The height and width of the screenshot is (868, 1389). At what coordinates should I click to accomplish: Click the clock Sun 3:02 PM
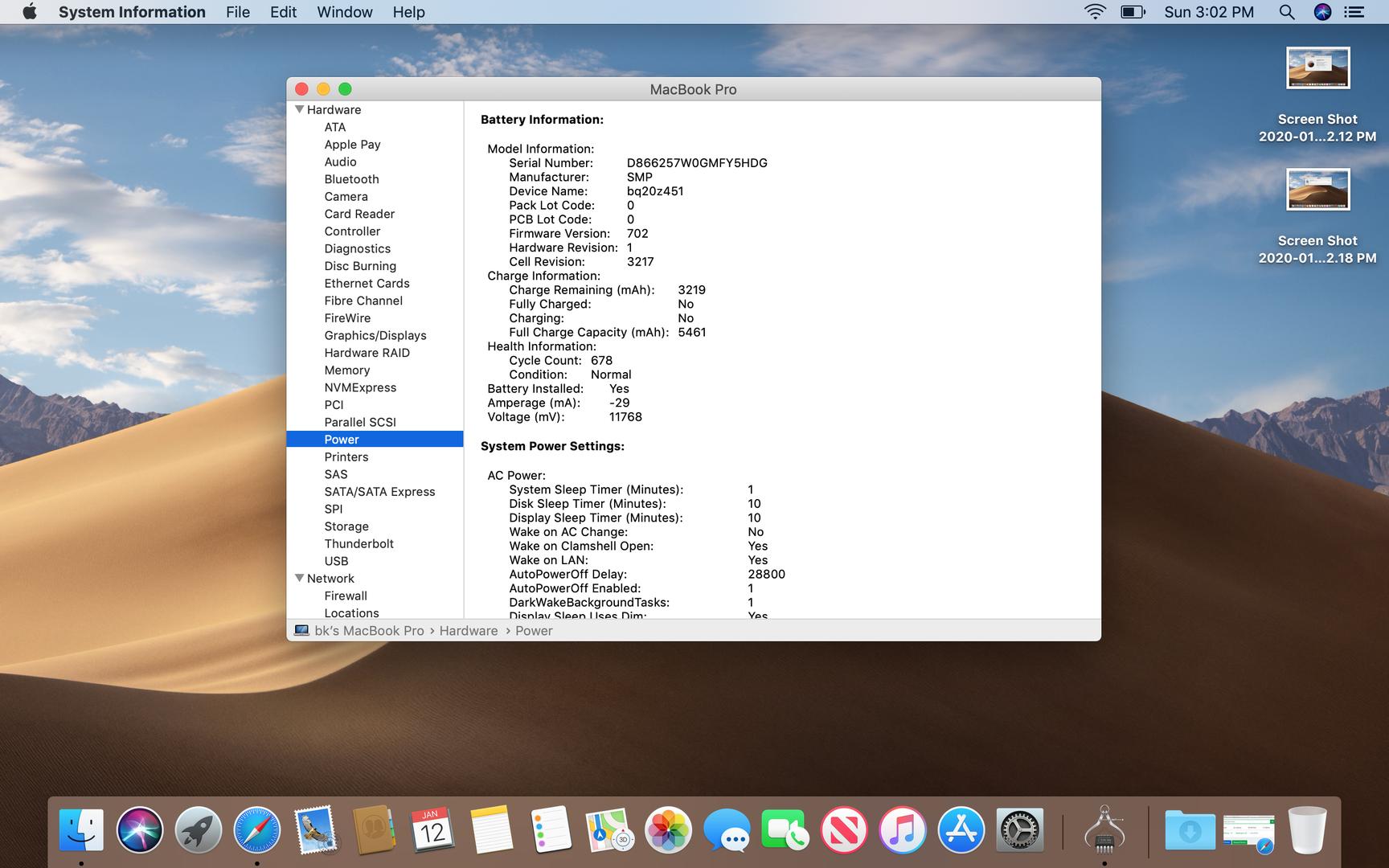pyautogui.click(x=1209, y=12)
